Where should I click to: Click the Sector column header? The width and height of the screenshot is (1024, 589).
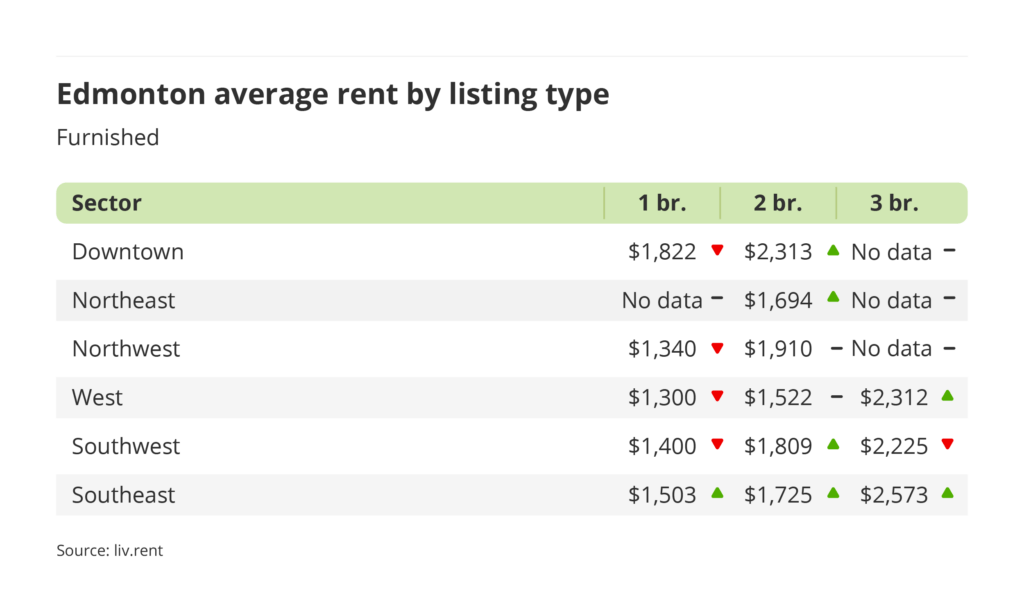click(x=107, y=203)
